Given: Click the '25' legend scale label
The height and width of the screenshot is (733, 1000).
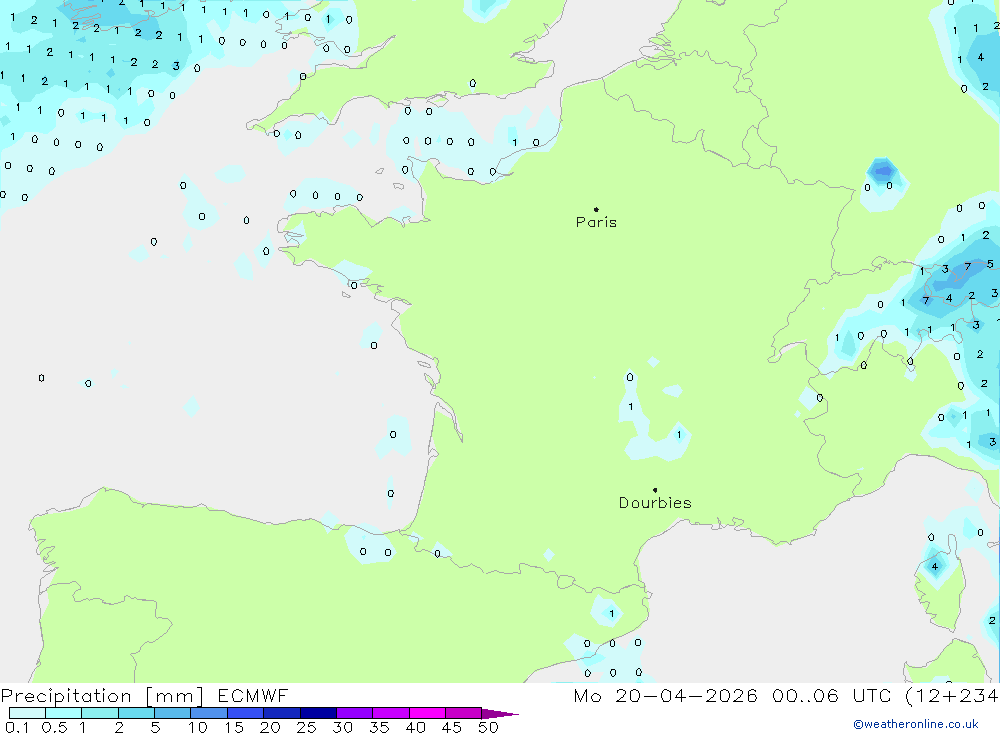Looking at the screenshot, I should pyautogui.click(x=306, y=727).
